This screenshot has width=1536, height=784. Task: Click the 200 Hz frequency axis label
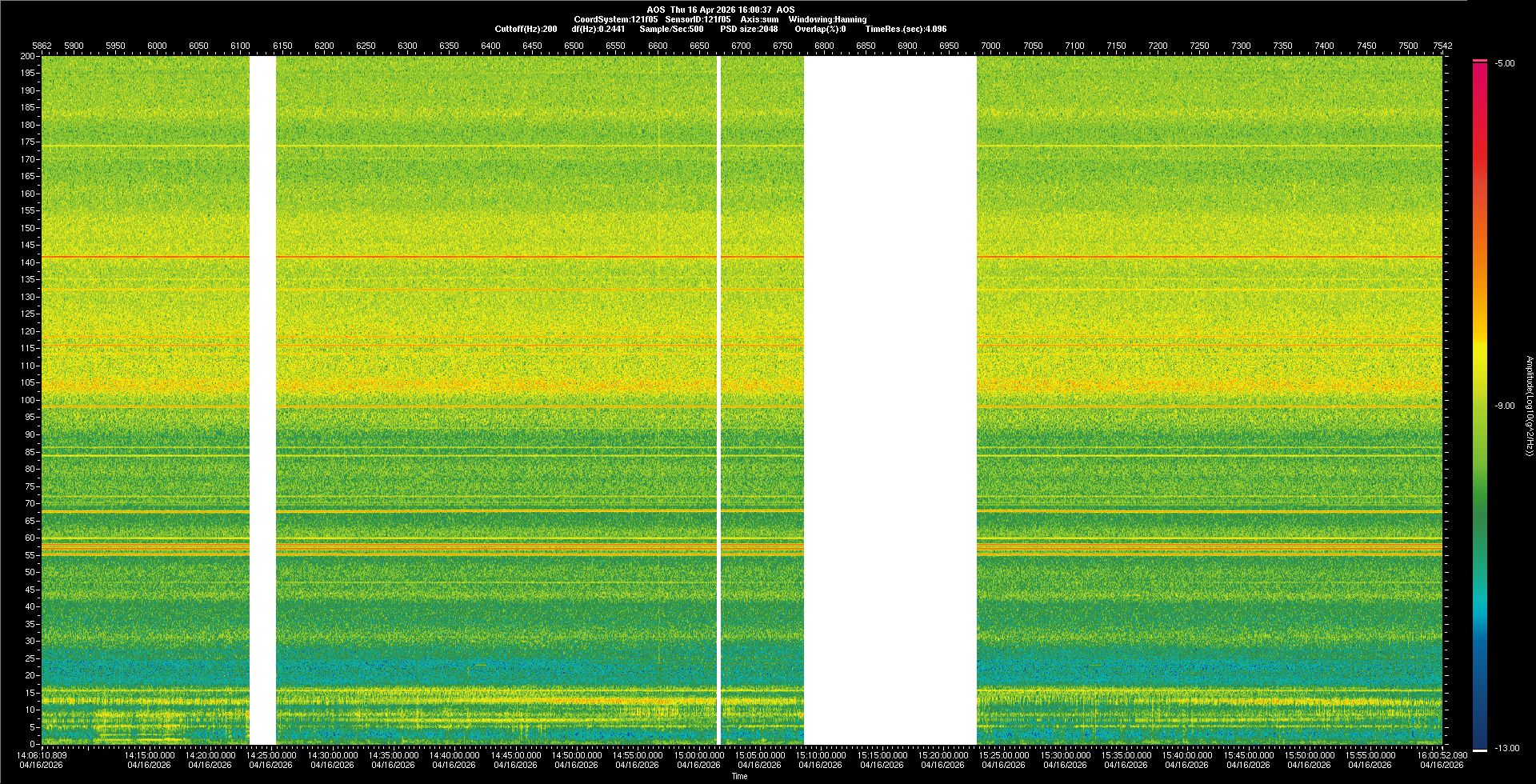(x=28, y=57)
